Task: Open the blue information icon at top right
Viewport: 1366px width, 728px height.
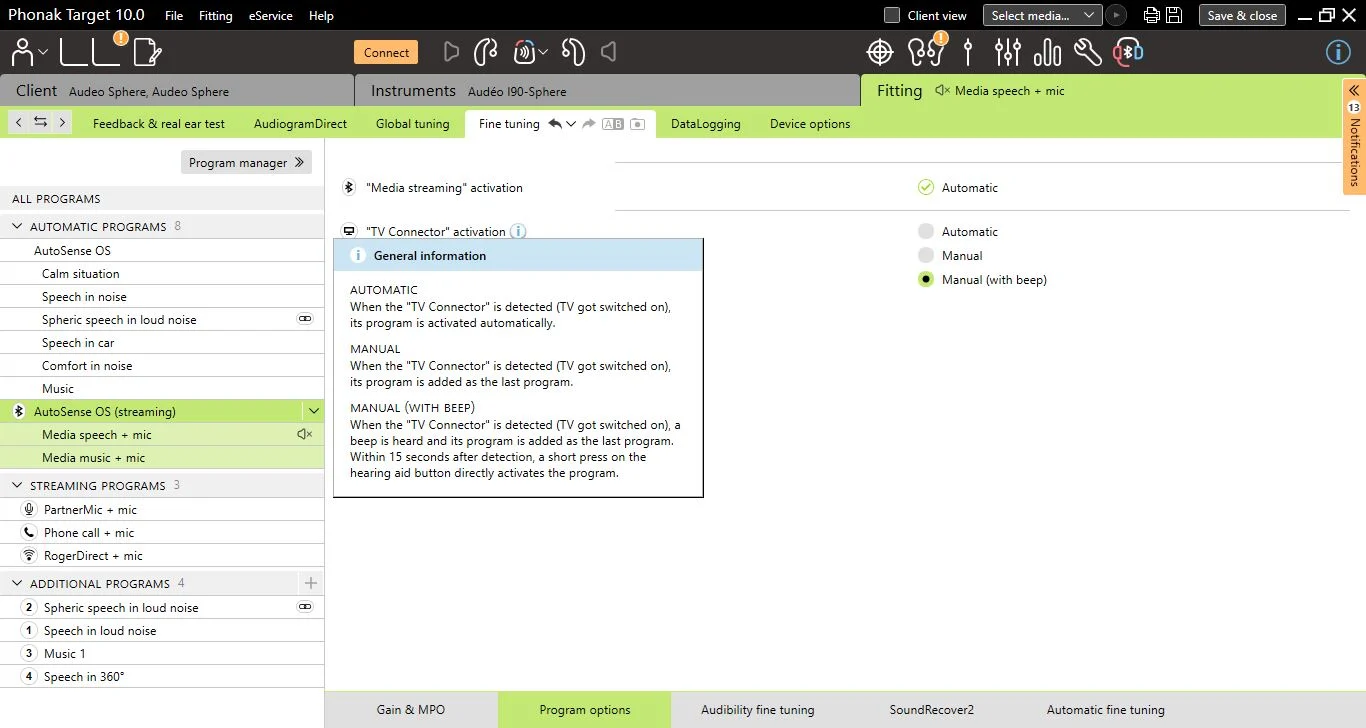Action: [1338, 52]
